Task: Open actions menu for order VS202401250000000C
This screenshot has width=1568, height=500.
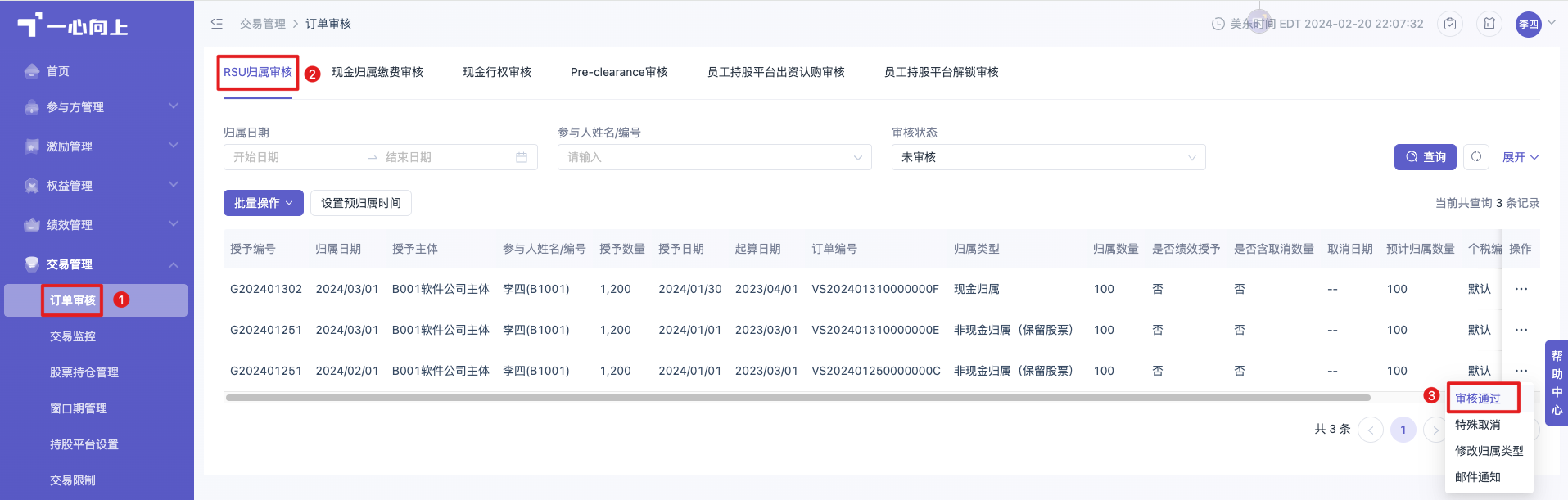Action: 1521,371
